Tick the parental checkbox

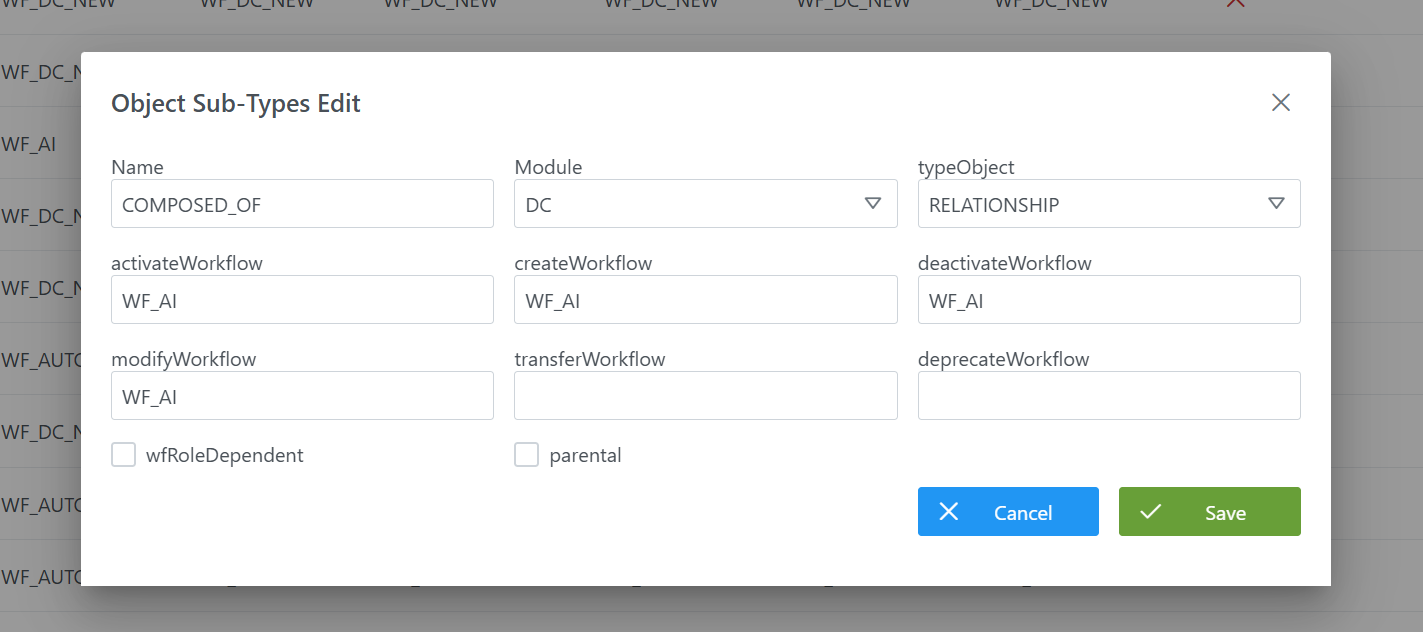coord(526,455)
